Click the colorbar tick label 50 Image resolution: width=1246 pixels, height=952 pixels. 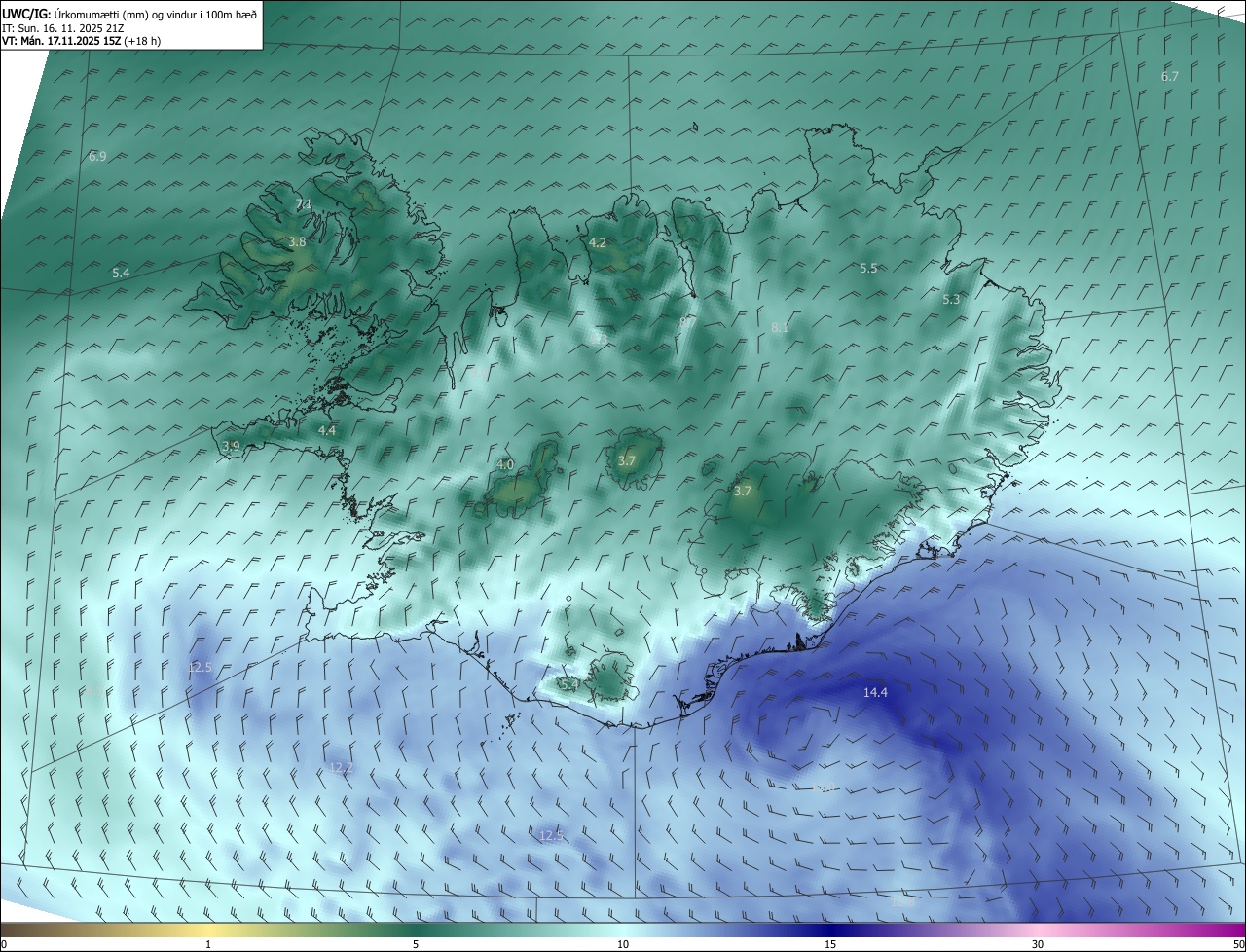pyautogui.click(x=1237, y=944)
